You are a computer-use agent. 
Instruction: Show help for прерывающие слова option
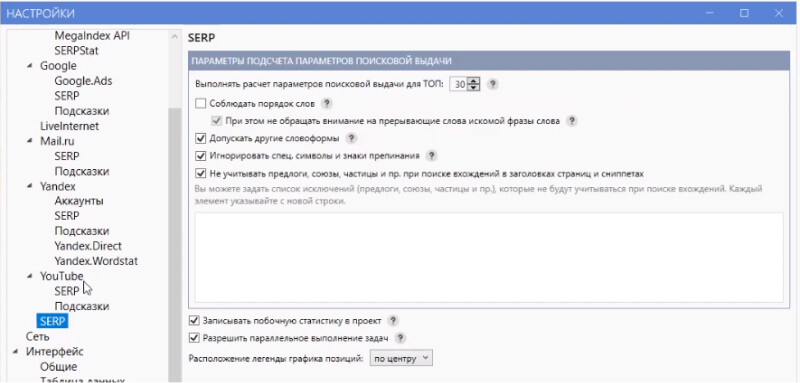tap(572, 121)
